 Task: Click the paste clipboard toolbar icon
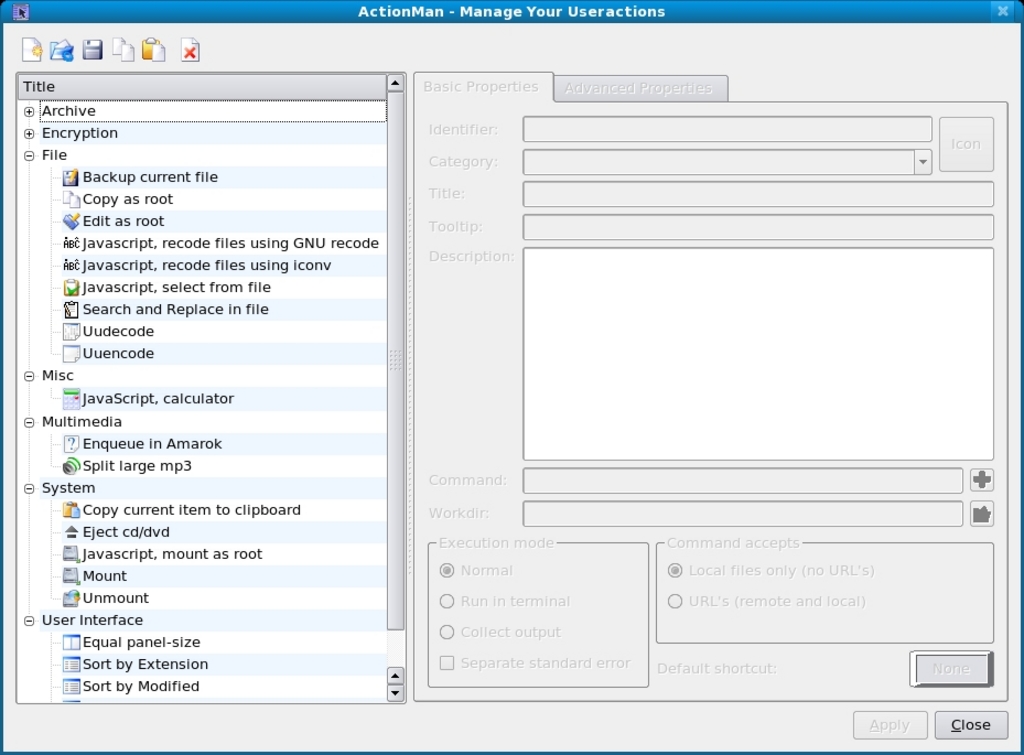153,50
